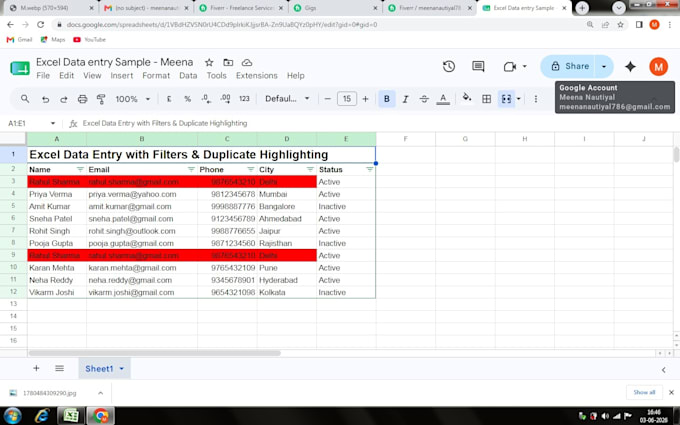
Task: Show all sheets list
Action: click(59, 368)
